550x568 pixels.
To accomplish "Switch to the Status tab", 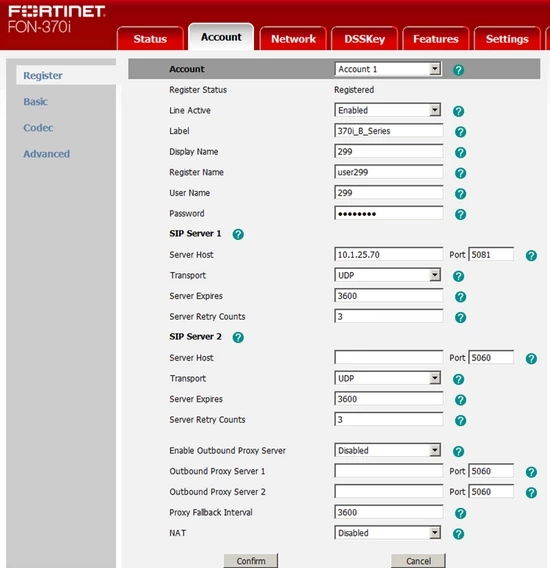I will tap(150, 39).
